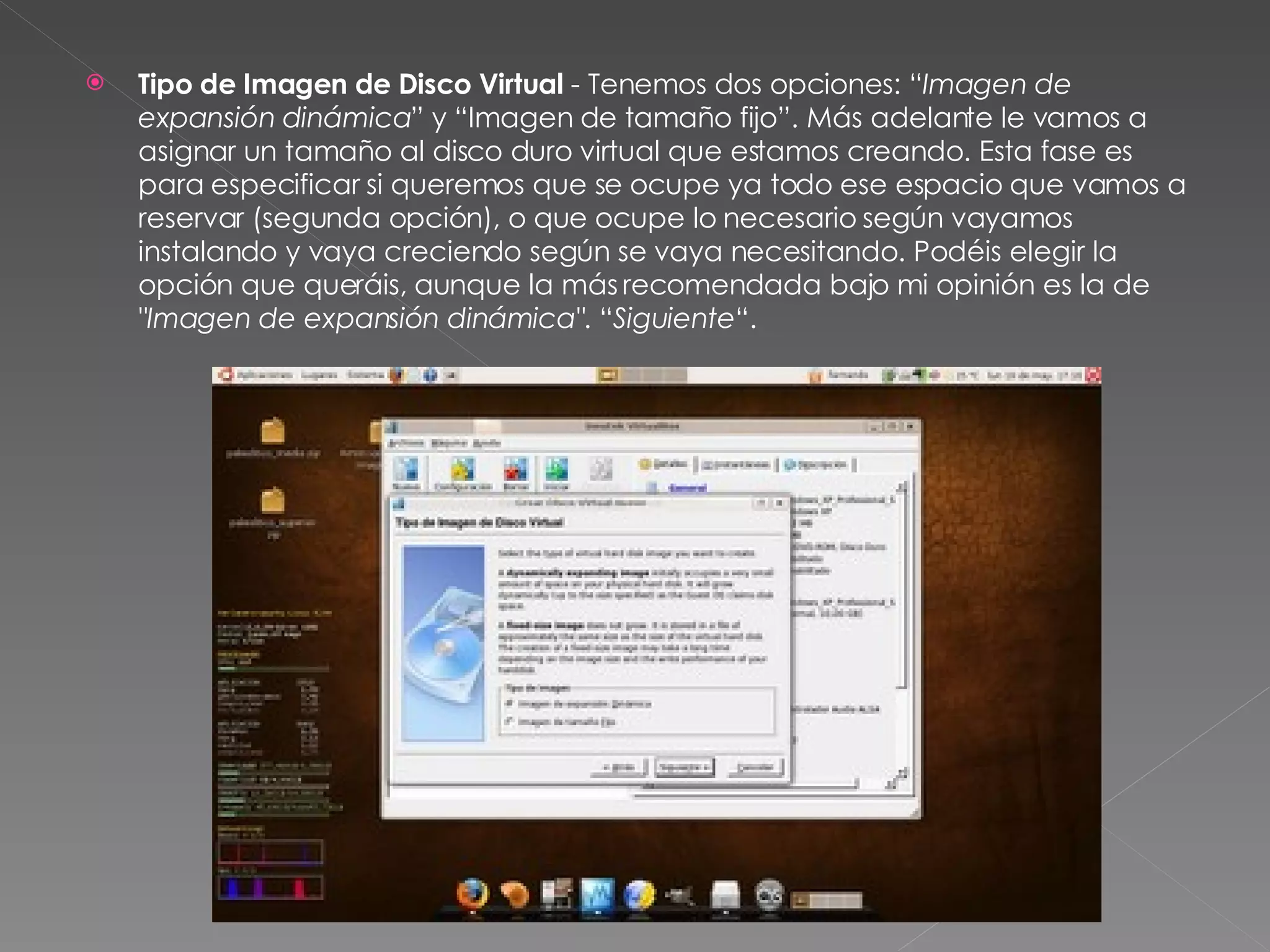Click the Atrás button in the wizard
The width and height of the screenshot is (1270, 952).
pos(619,767)
